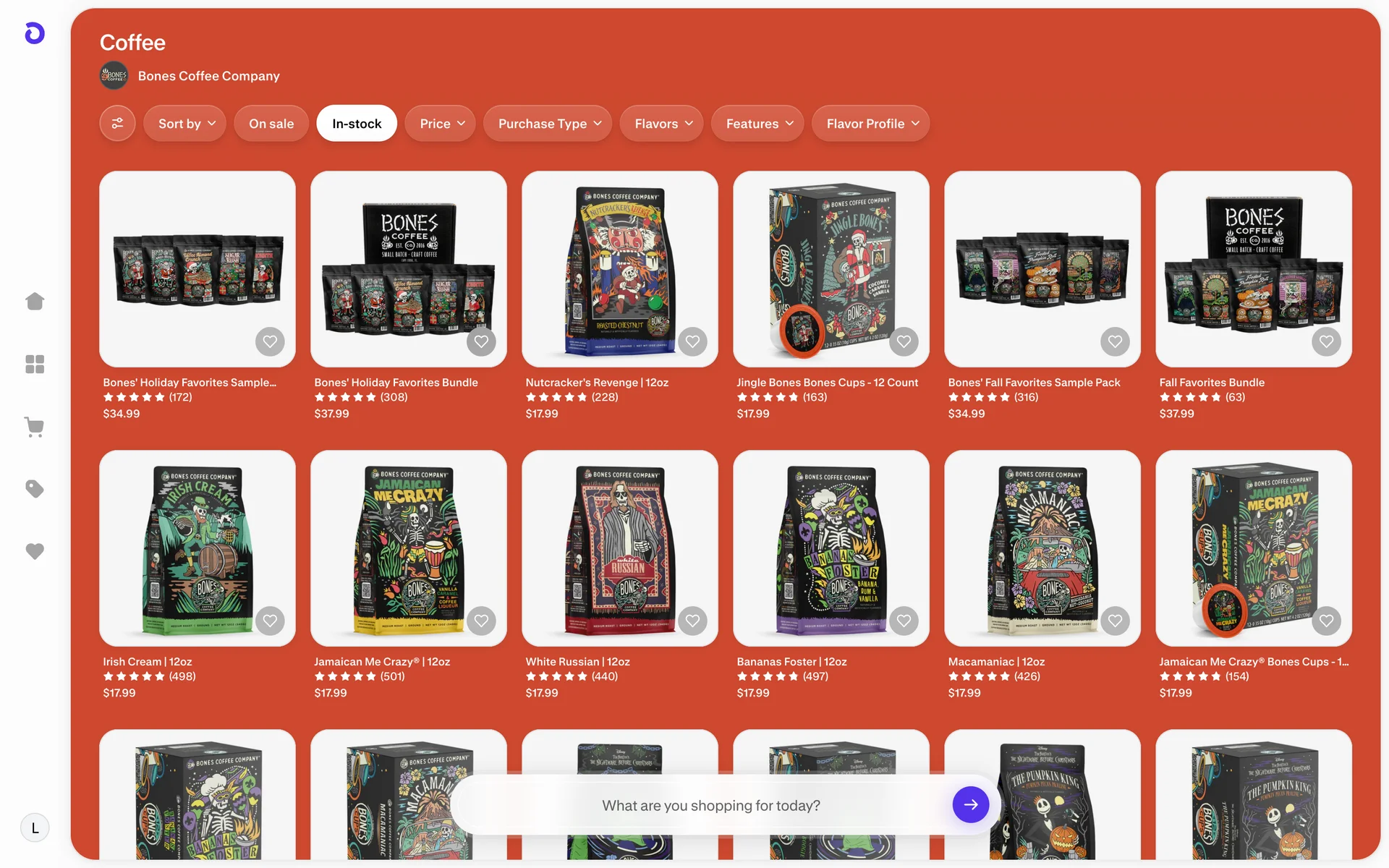Open the Macamaniac 12oz product image

pos(1042,548)
